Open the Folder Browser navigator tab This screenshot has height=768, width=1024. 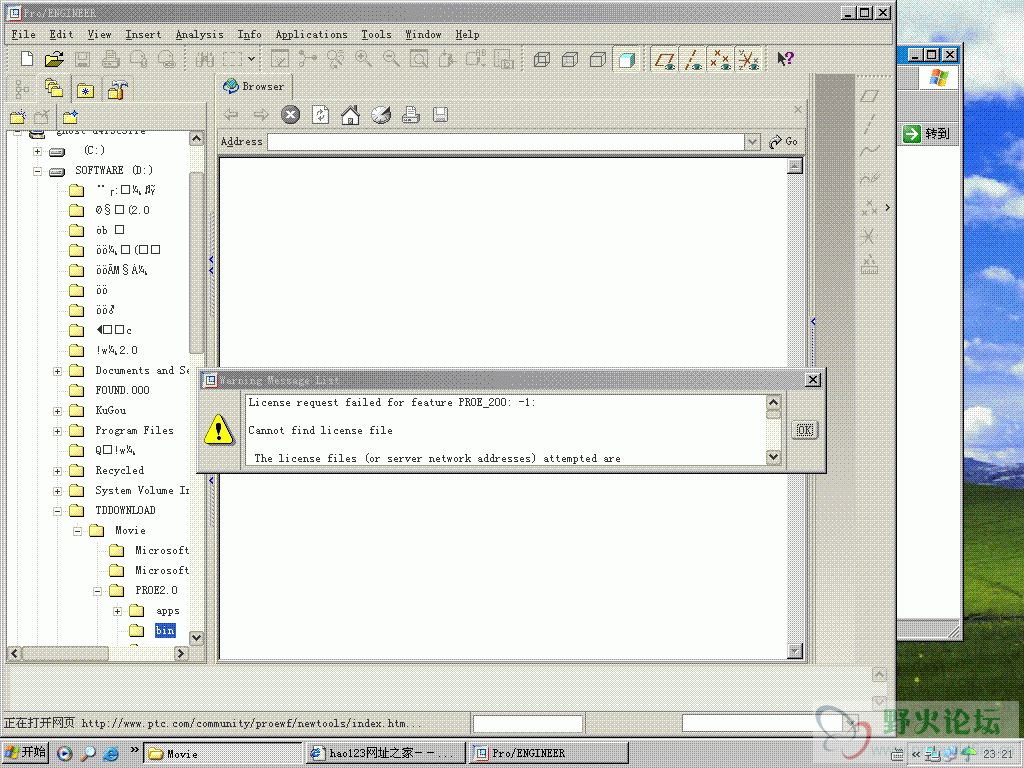[x=54, y=88]
